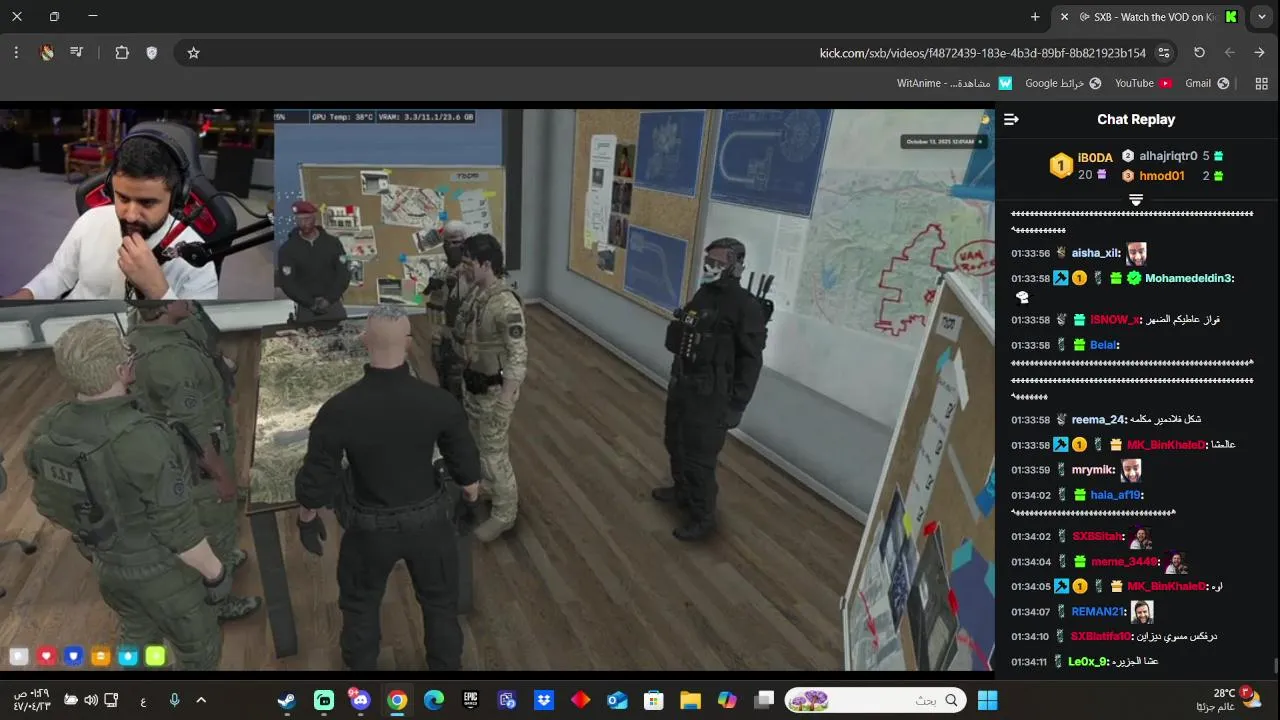Open Microsoft Edge from taskbar
This screenshot has width=1280, height=720.
click(x=434, y=700)
